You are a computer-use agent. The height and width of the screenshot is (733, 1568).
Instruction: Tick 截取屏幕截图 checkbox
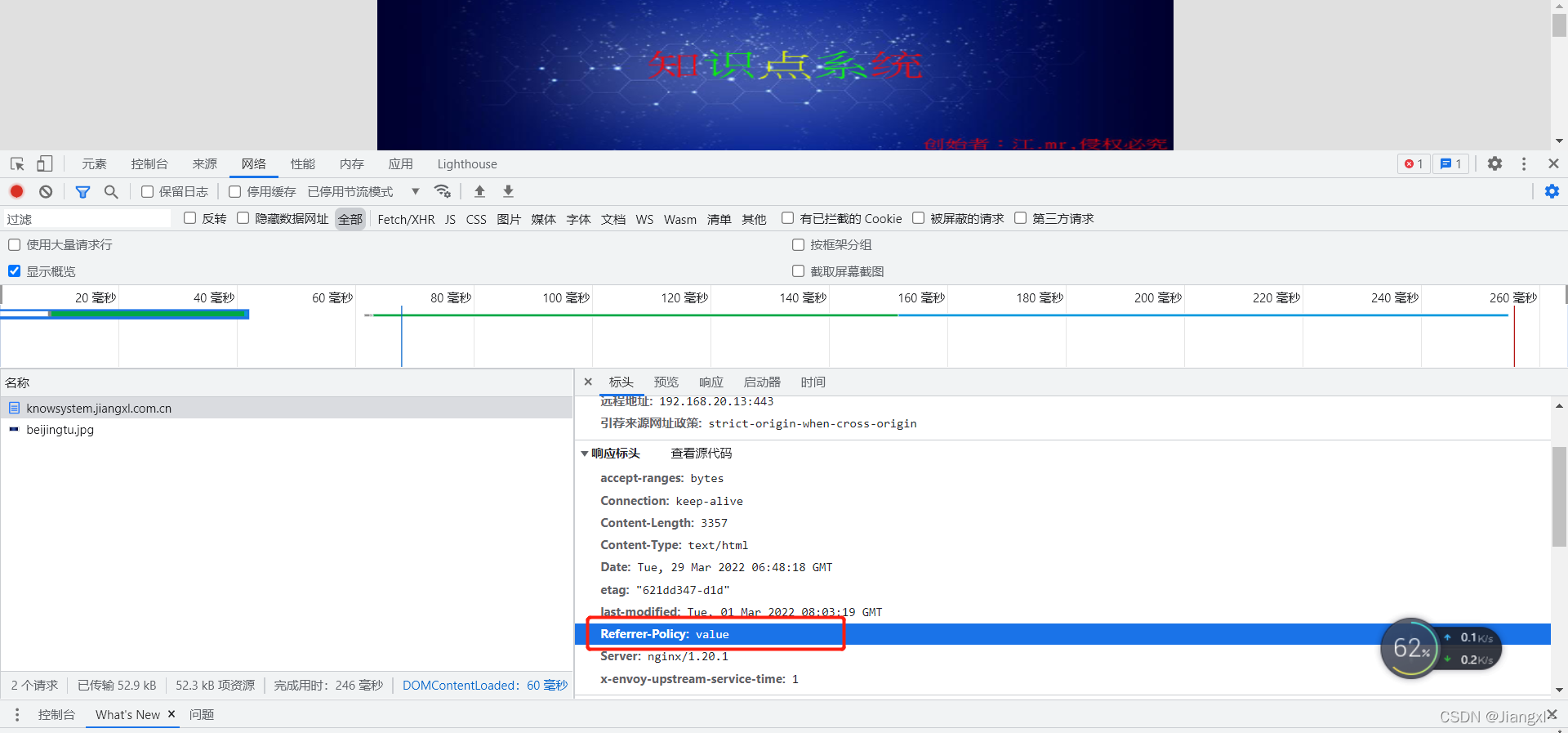(799, 271)
